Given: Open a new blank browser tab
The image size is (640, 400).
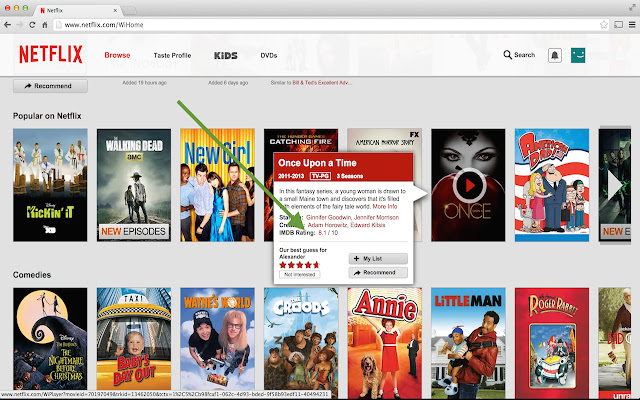Looking at the screenshot, I should point(129,10).
